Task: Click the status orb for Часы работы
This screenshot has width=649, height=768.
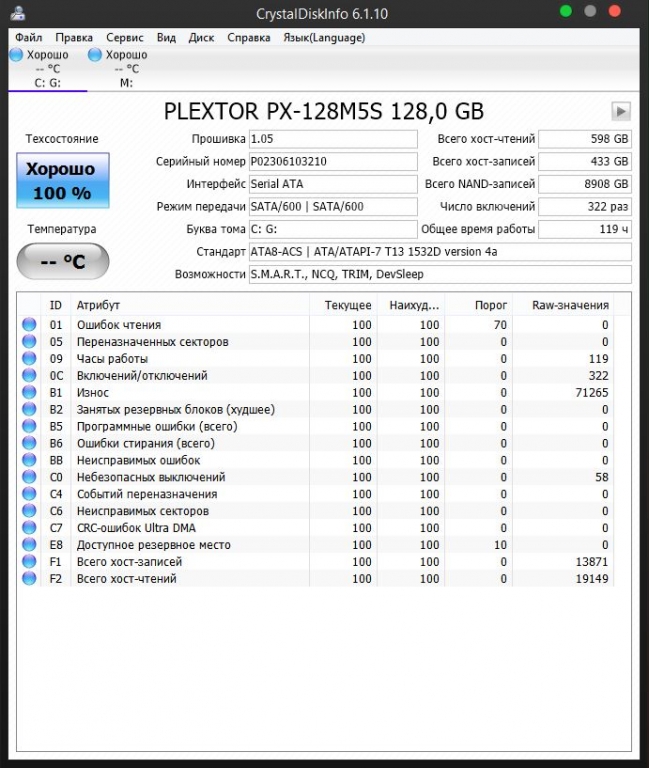Action: pyautogui.click(x=29, y=358)
